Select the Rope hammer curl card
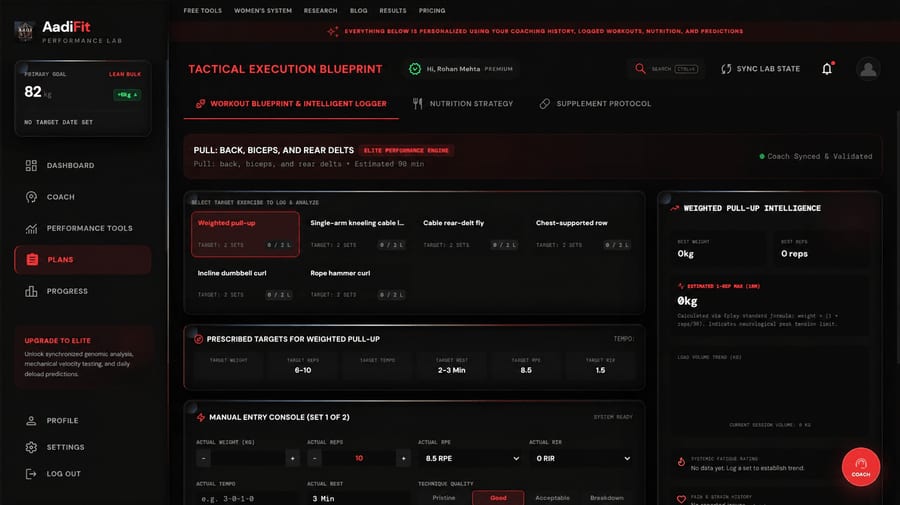The height and width of the screenshot is (505, 900). tap(358, 284)
